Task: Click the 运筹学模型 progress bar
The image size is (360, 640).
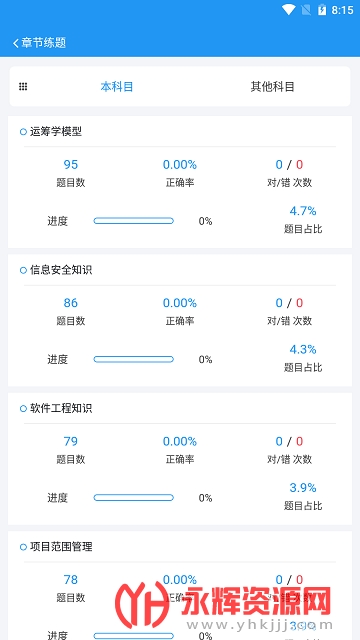Action: click(x=133, y=221)
